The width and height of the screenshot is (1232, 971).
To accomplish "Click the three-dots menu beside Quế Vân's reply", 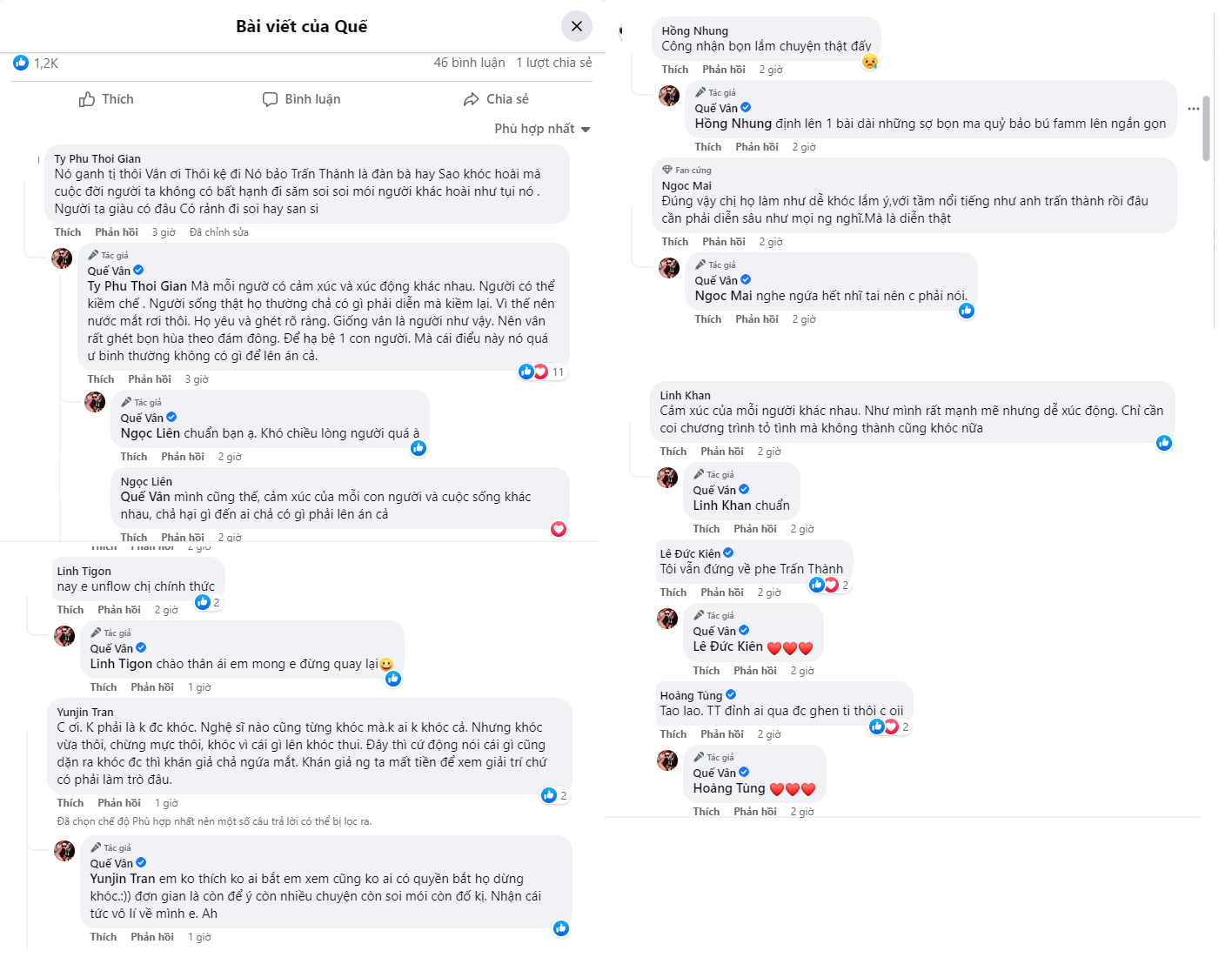I will [x=1193, y=109].
